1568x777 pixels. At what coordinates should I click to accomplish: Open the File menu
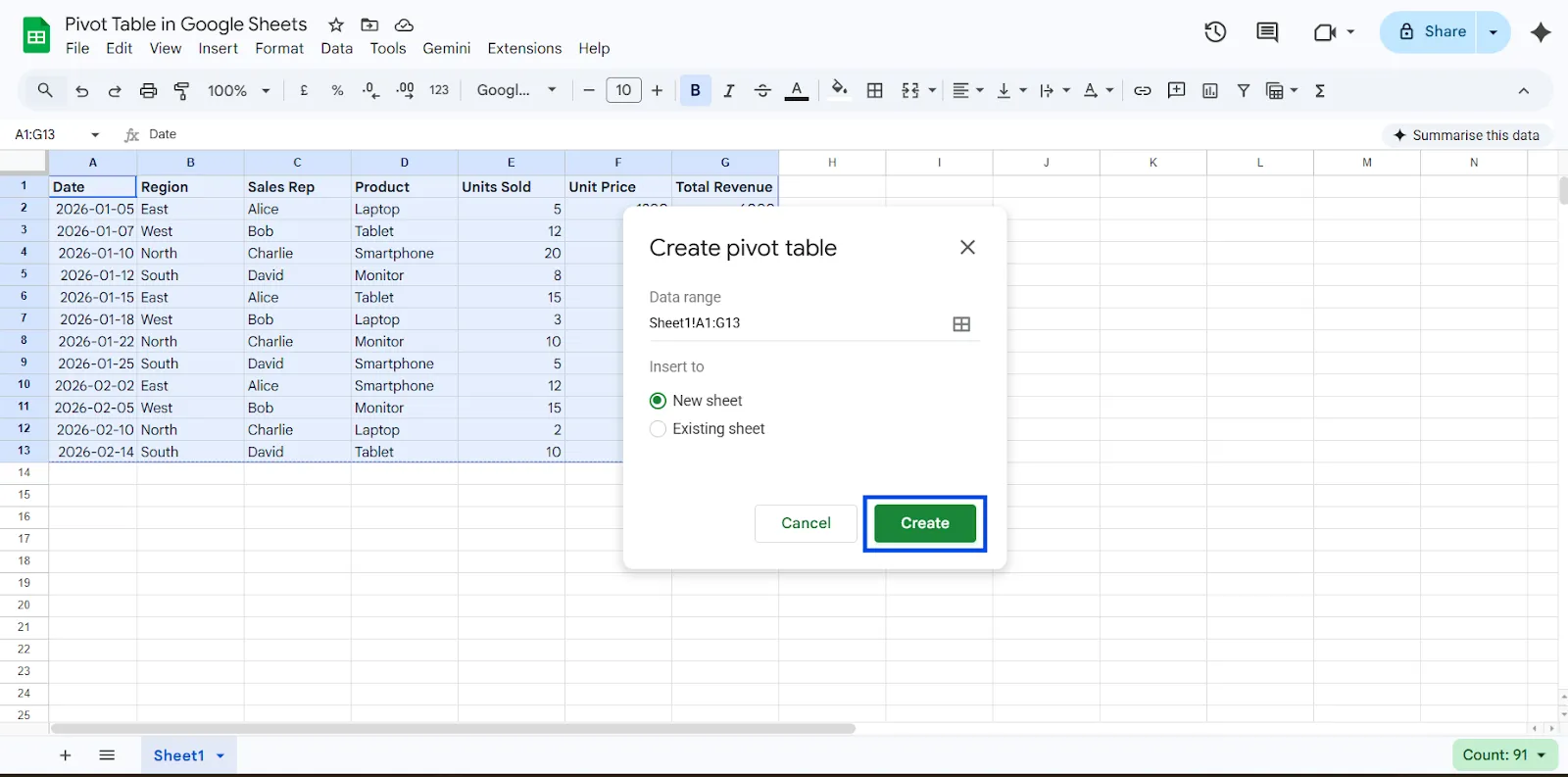[77, 48]
